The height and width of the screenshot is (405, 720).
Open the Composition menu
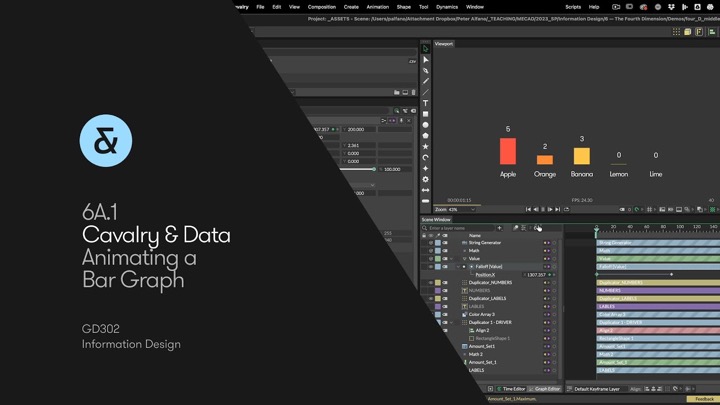(x=322, y=7)
